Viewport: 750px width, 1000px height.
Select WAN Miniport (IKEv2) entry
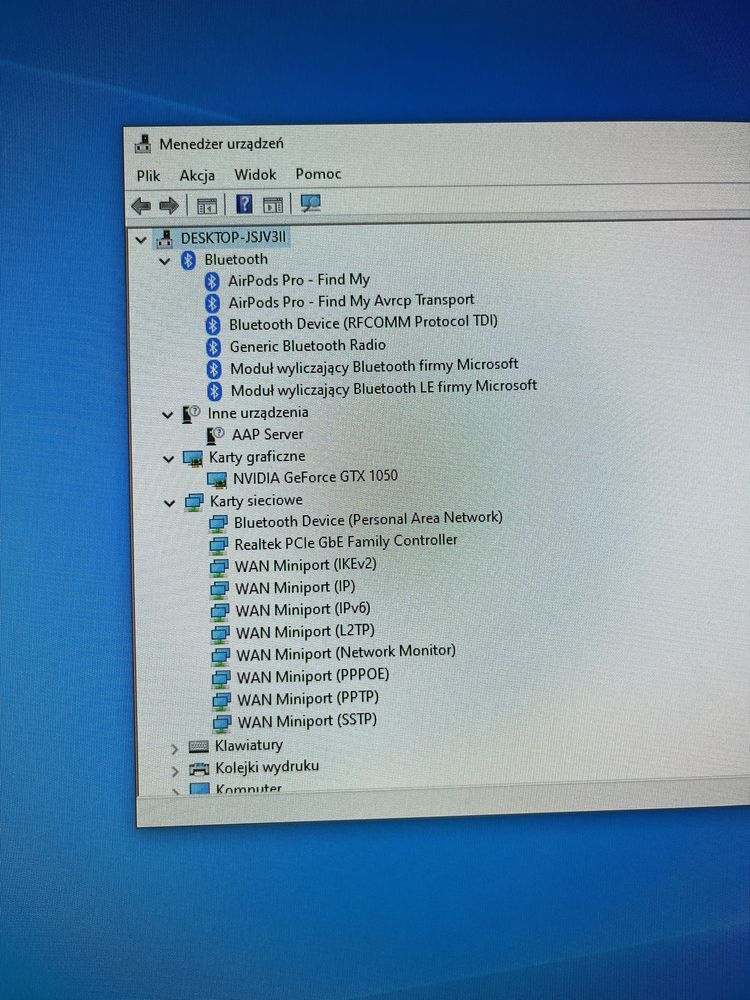[306, 566]
